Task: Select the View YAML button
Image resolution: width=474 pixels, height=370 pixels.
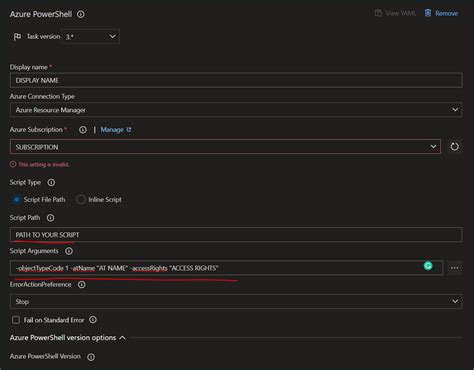Action: pos(395,13)
